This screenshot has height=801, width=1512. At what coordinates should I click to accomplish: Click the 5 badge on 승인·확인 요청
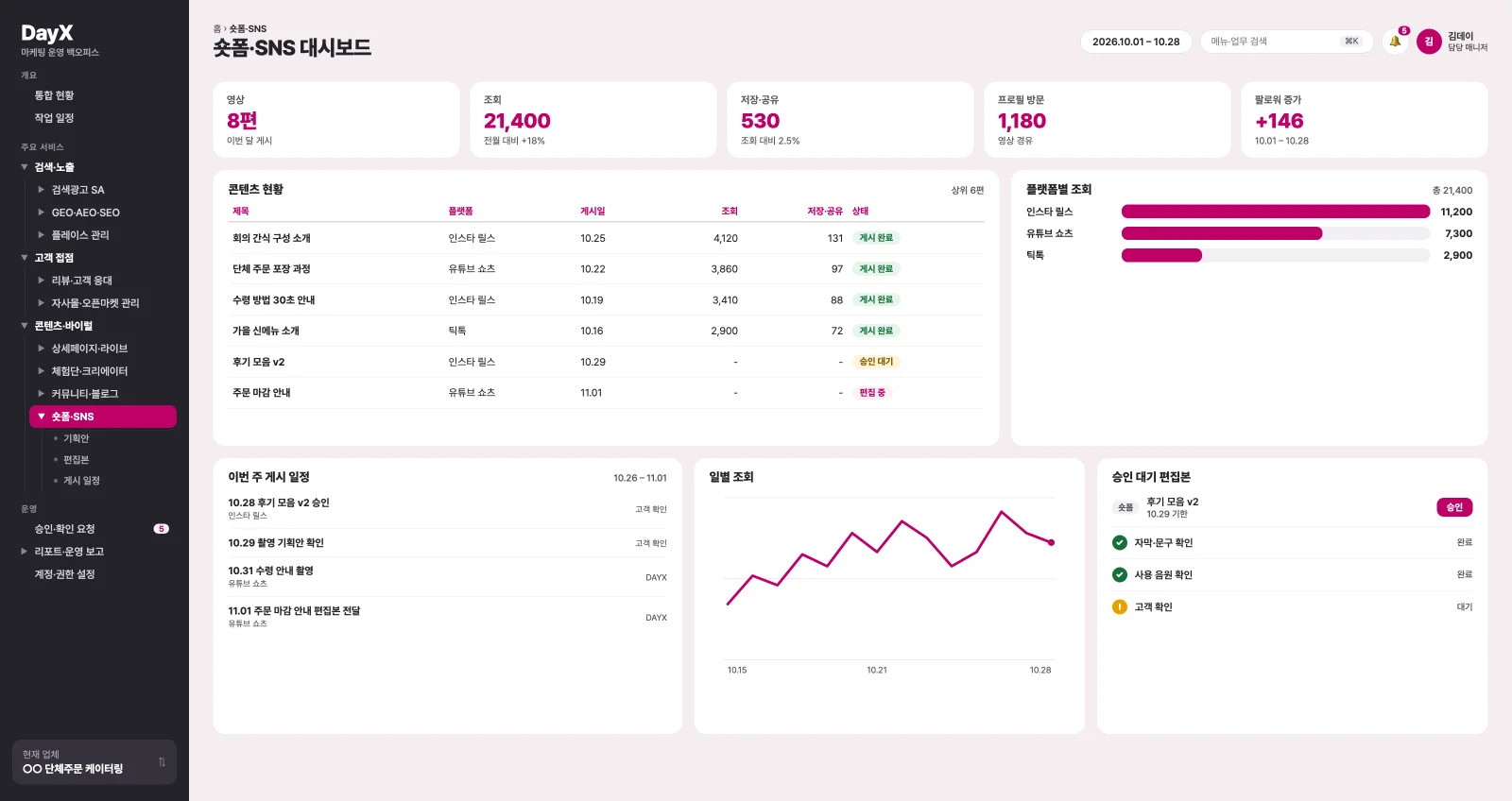[x=162, y=529]
